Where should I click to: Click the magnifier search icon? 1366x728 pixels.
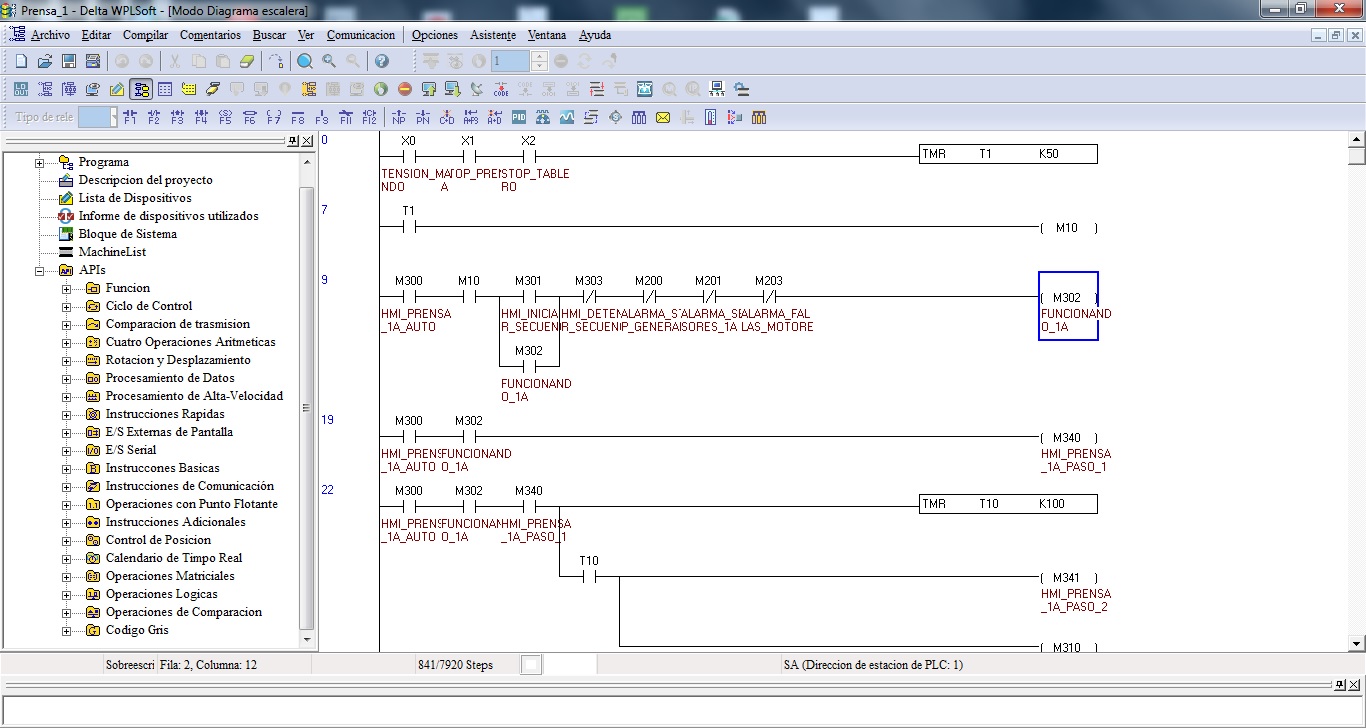[305, 61]
